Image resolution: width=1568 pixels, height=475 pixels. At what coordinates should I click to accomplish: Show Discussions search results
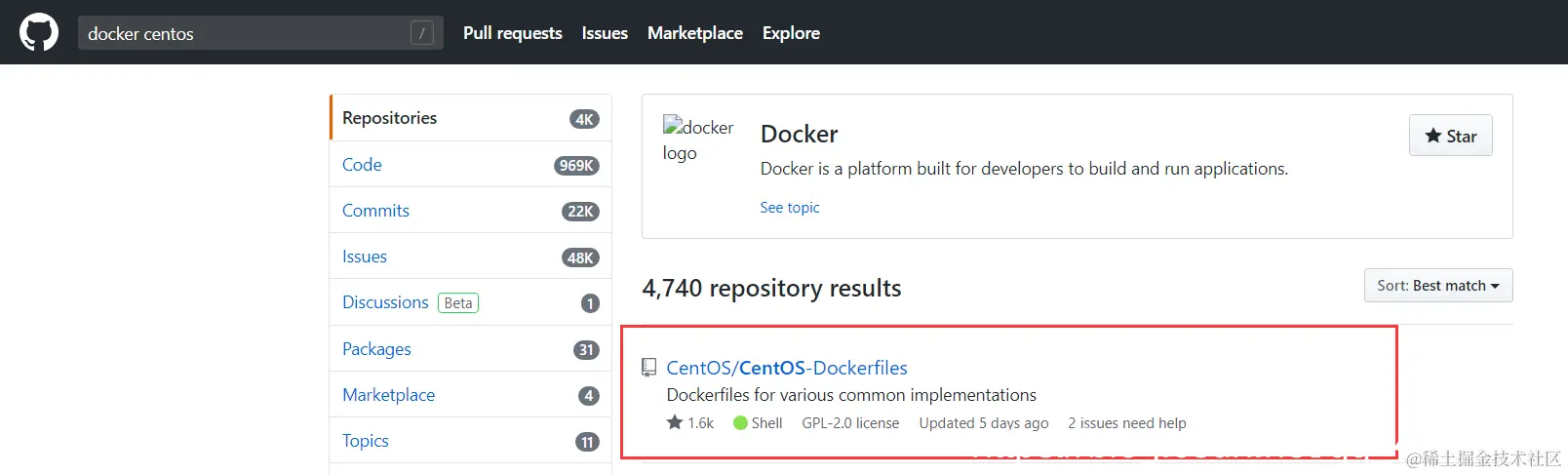(x=385, y=302)
